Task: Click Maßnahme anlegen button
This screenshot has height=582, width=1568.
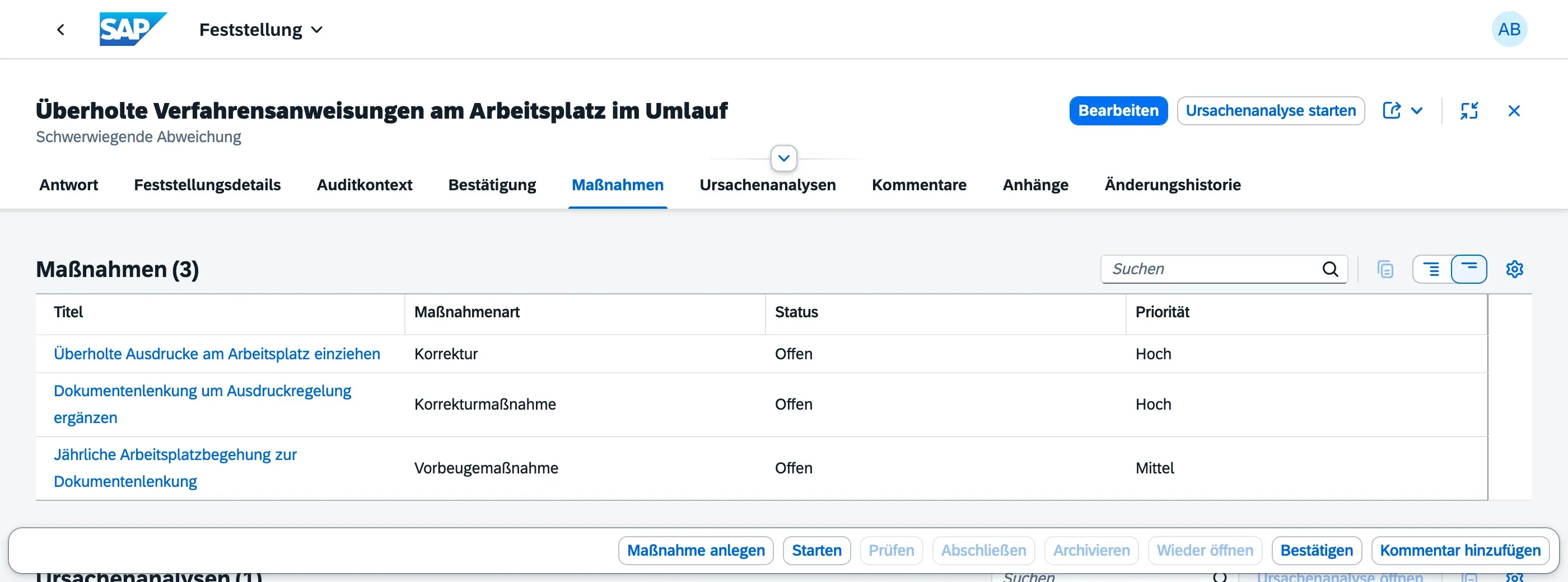Action: tap(696, 550)
